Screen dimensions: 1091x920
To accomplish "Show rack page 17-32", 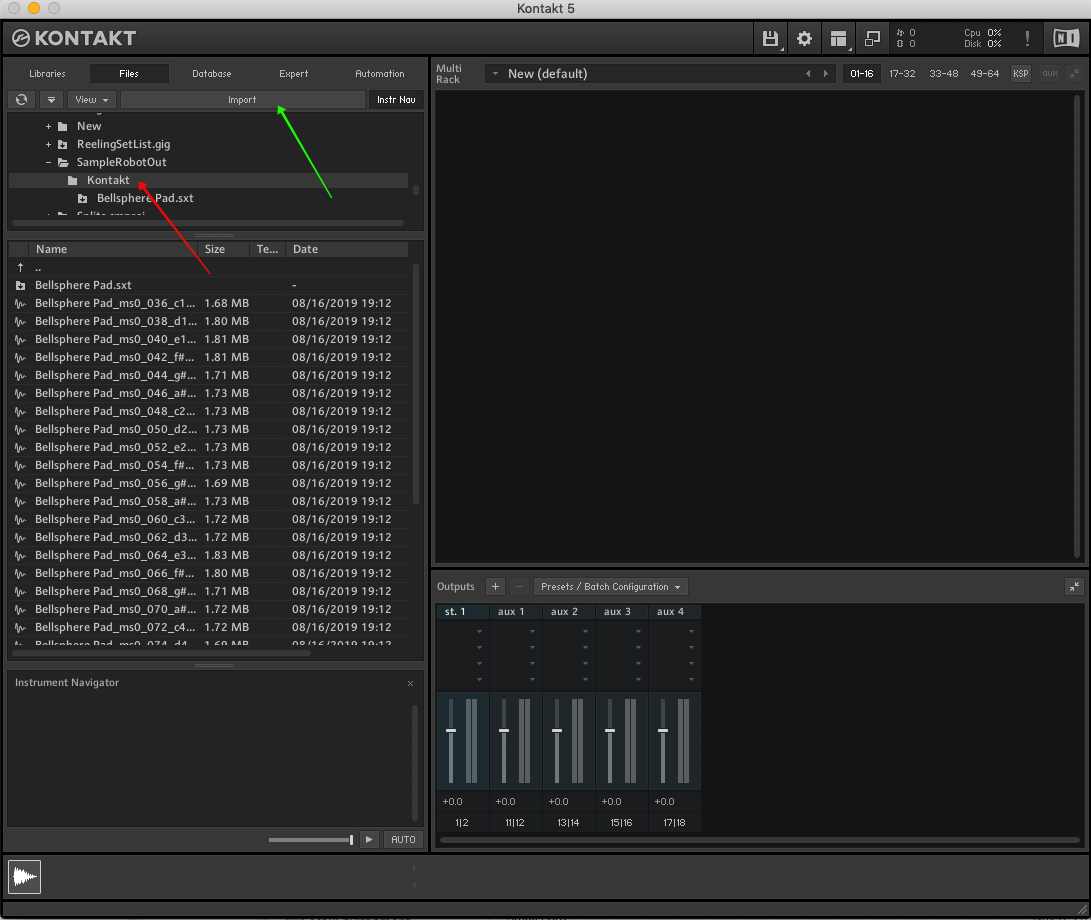I will tap(902, 73).
